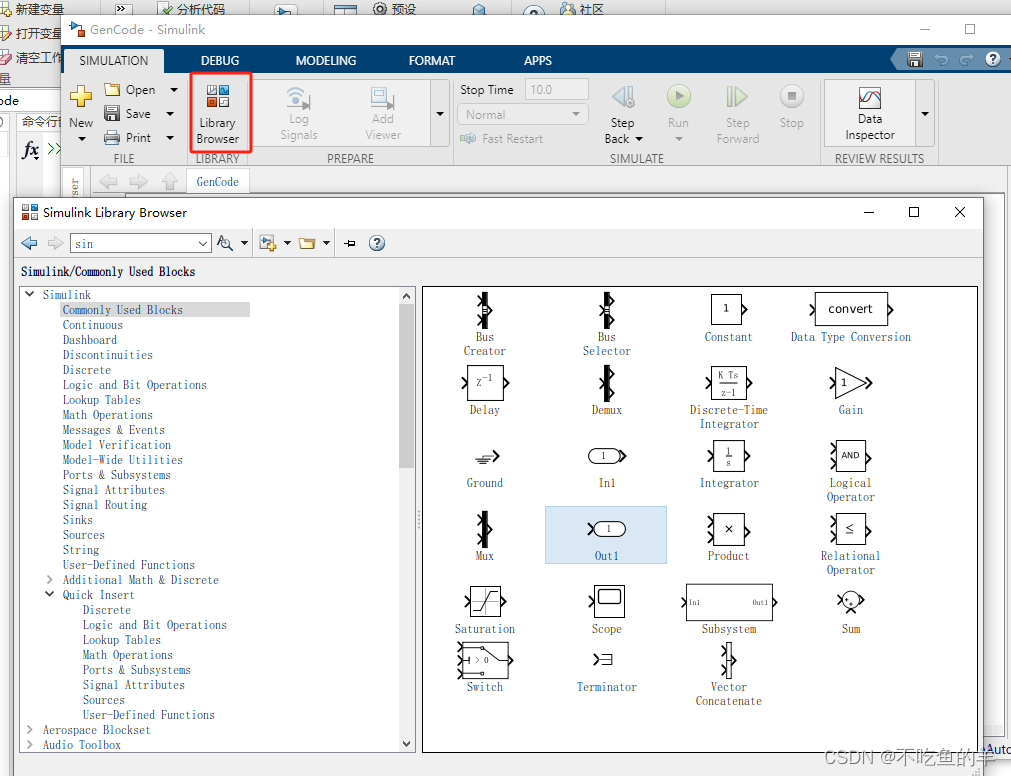Viewport: 1011px width, 776px height.
Task: Select the Product block
Action: pyautogui.click(x=729, y=537)
